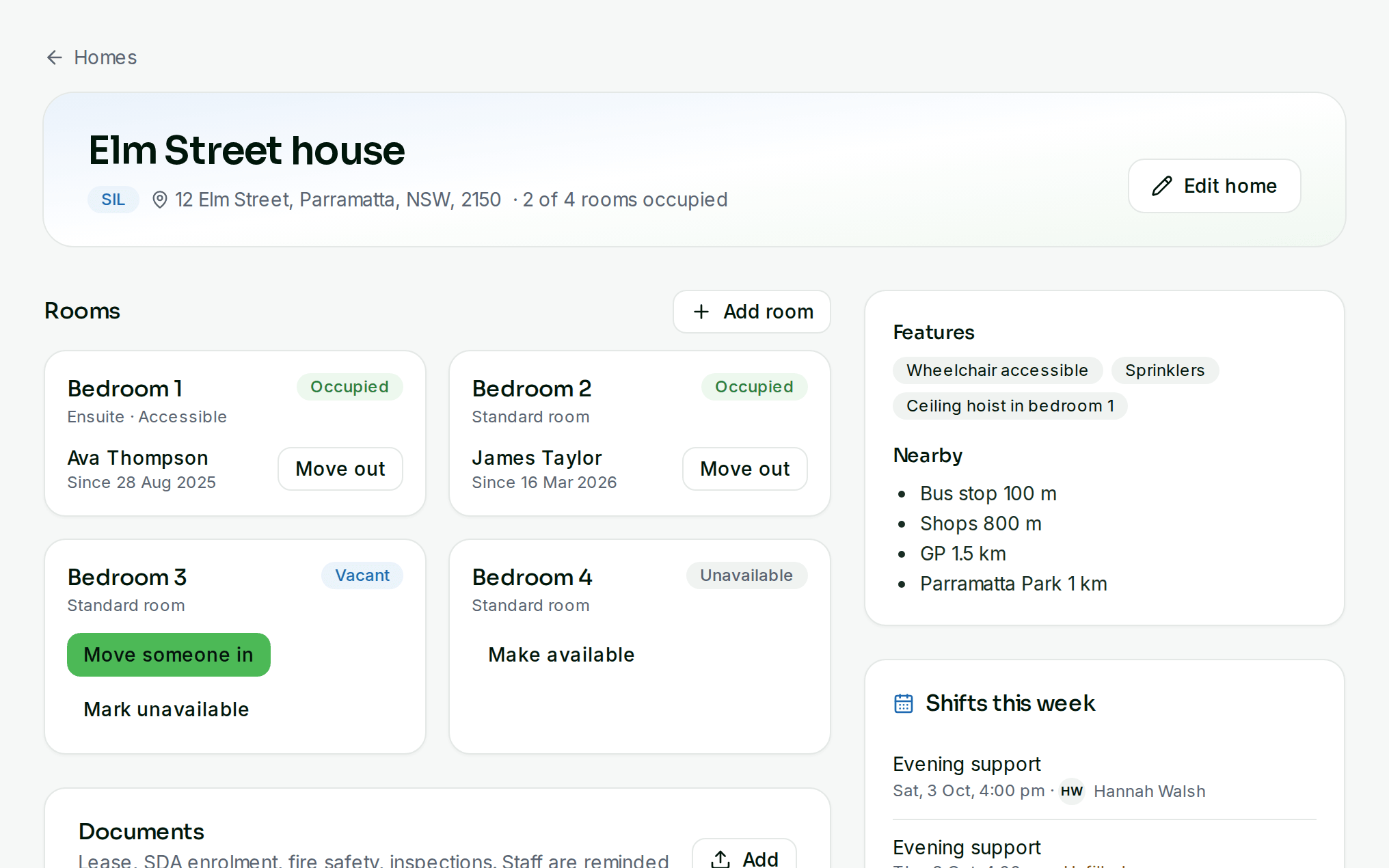Viewport: 1389px width, 868px height.
Task: Add a new room with Add room
Action: (752, 312)
